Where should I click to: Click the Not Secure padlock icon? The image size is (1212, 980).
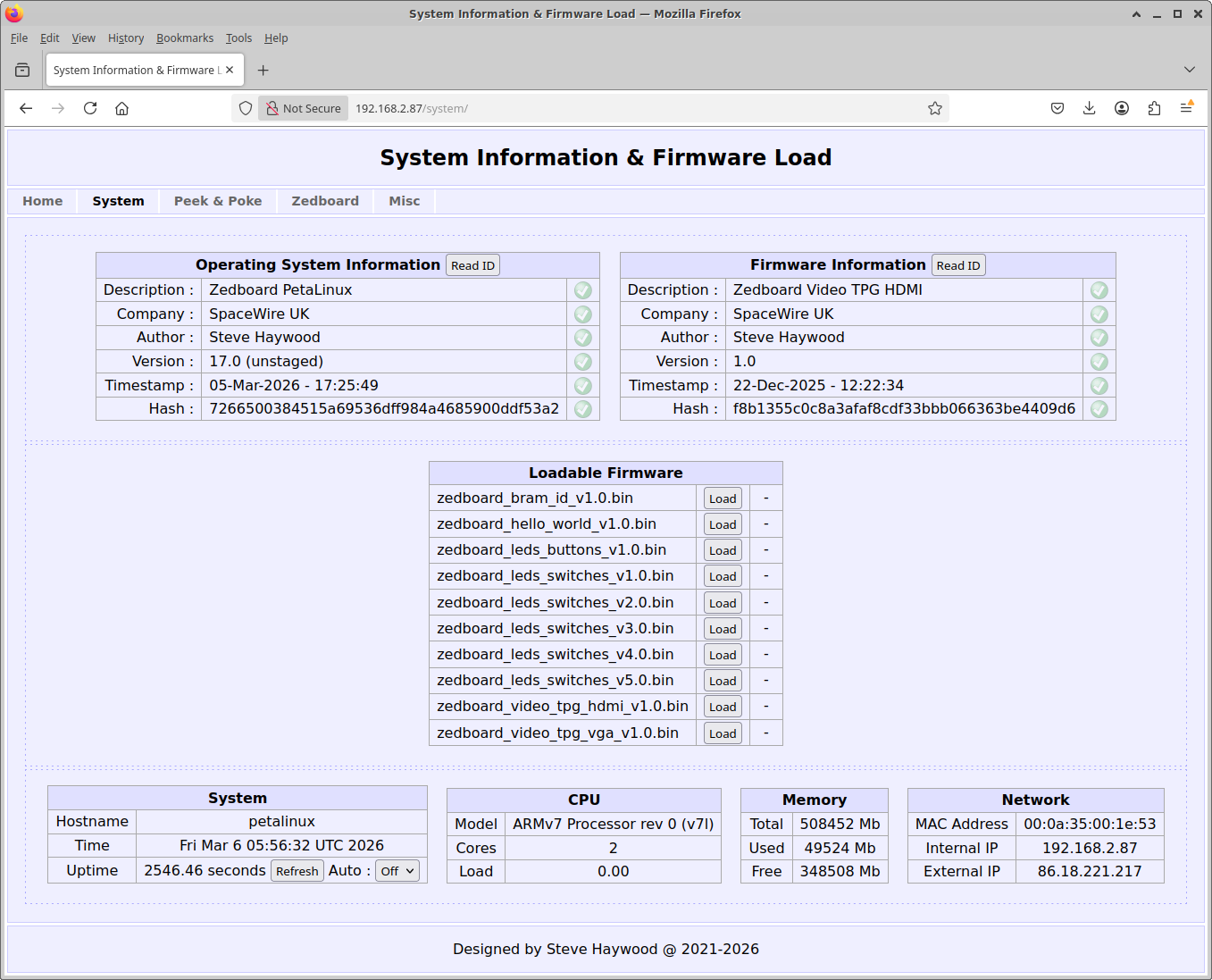coord(272,108)
